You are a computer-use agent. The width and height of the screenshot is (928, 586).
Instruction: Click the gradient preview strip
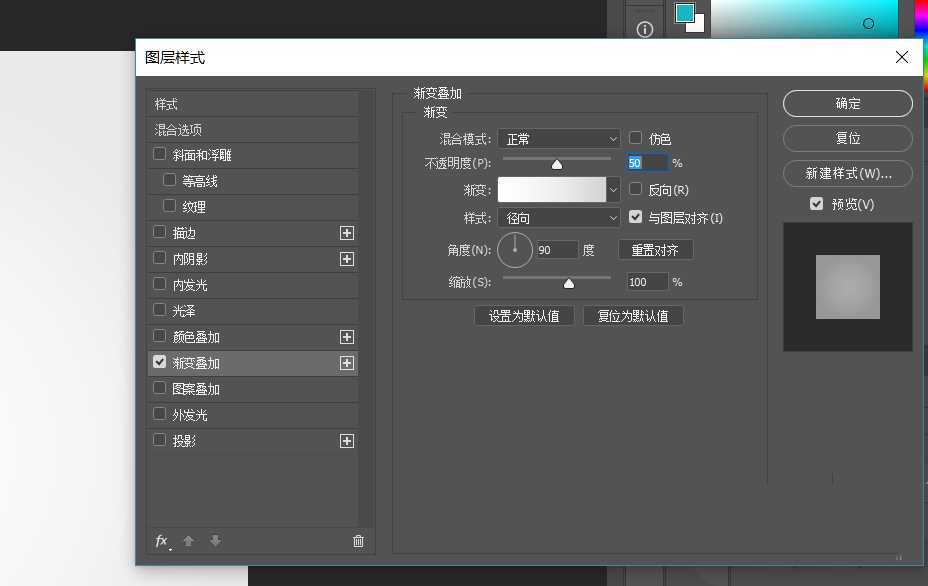(552, 189)
